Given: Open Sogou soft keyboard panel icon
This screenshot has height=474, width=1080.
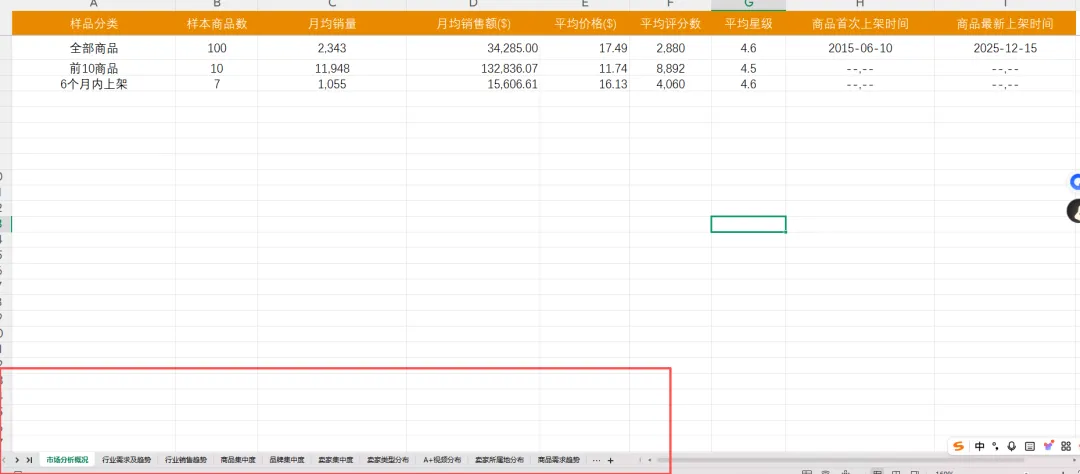Looking at the screenshot, I should pyautogui.click(x=1030, y=446).
